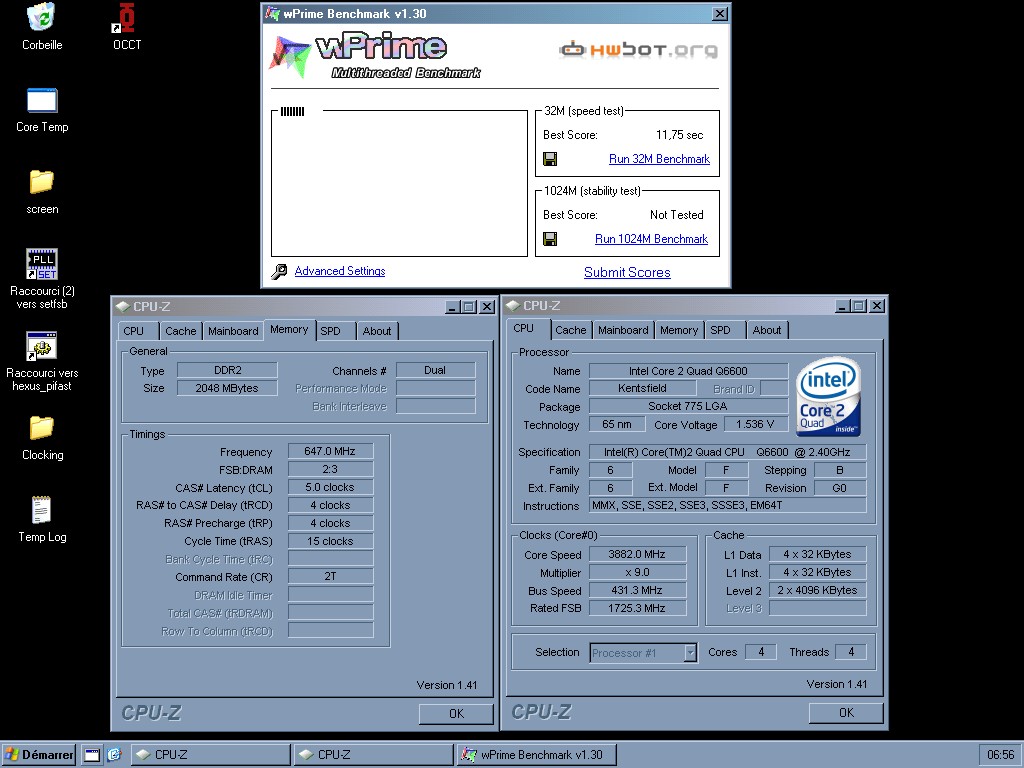Click the 1725.3 MHz Rated FSB field
Screen dimensions: 1024x768
click(637, 608)
